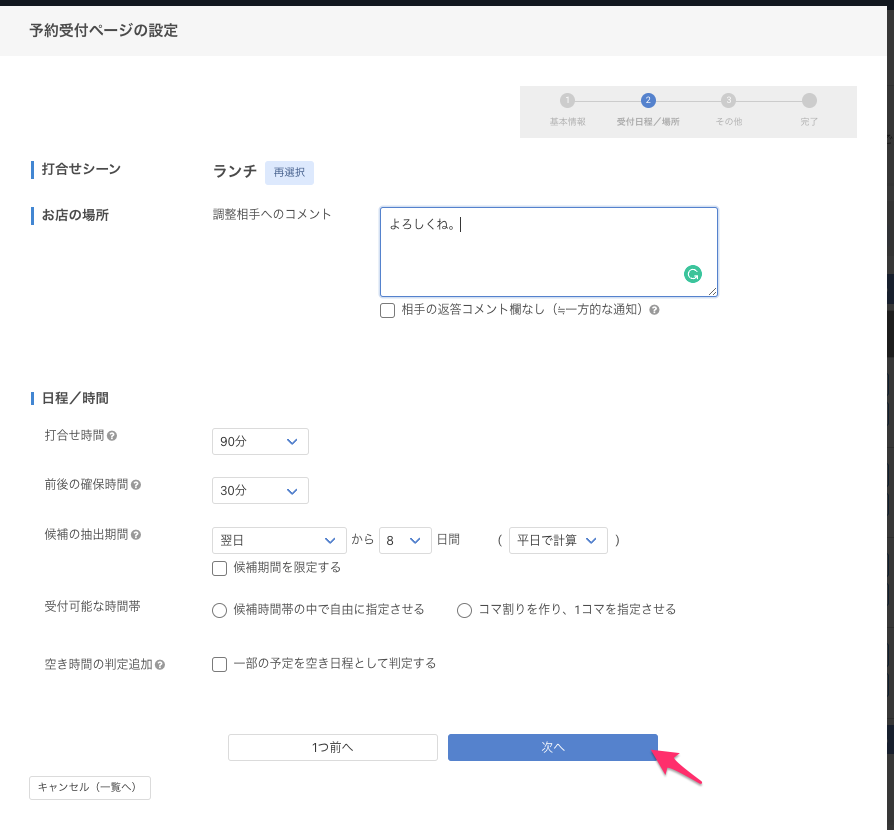Open the 平日で計算 dropdown
894x830 pixels.
point(558,540)
